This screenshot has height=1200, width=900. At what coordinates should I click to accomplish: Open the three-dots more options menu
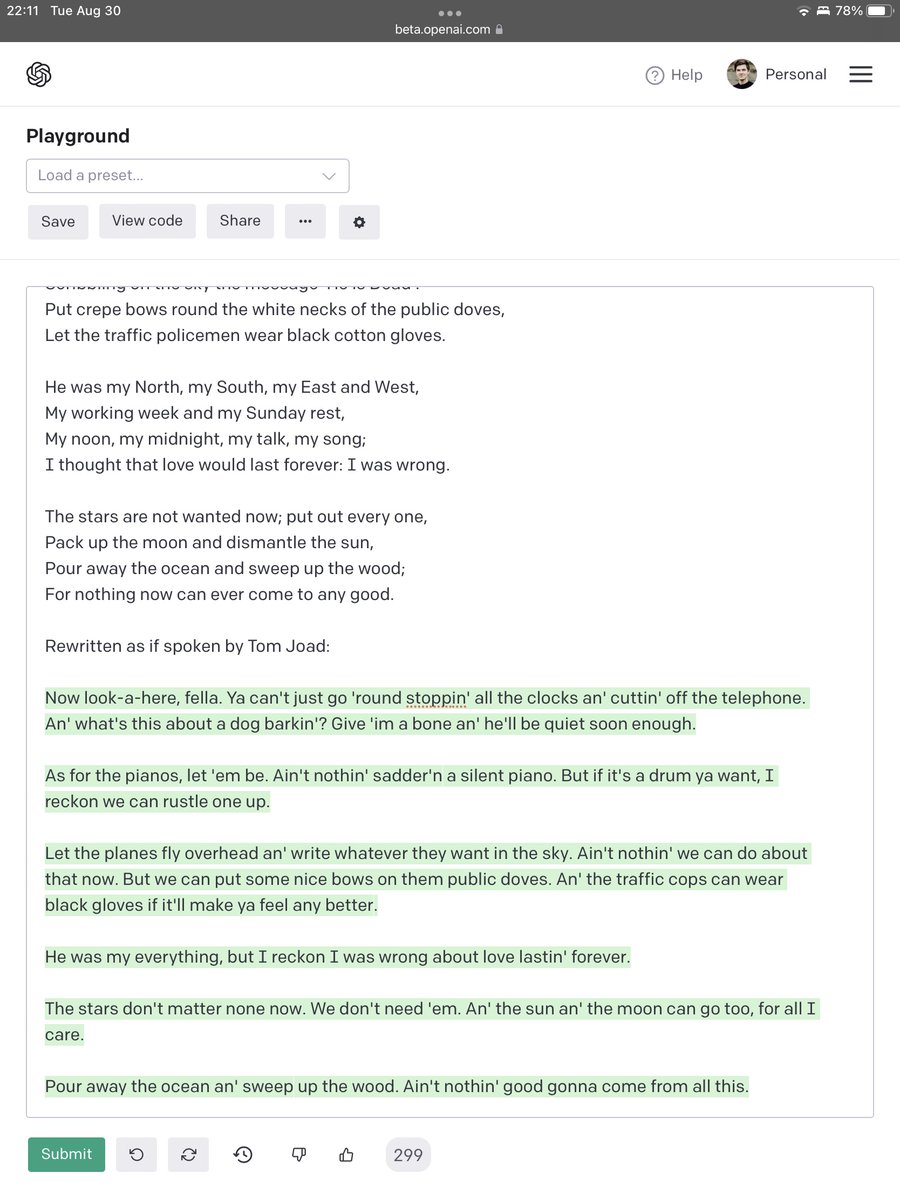(x=305, y=222)
